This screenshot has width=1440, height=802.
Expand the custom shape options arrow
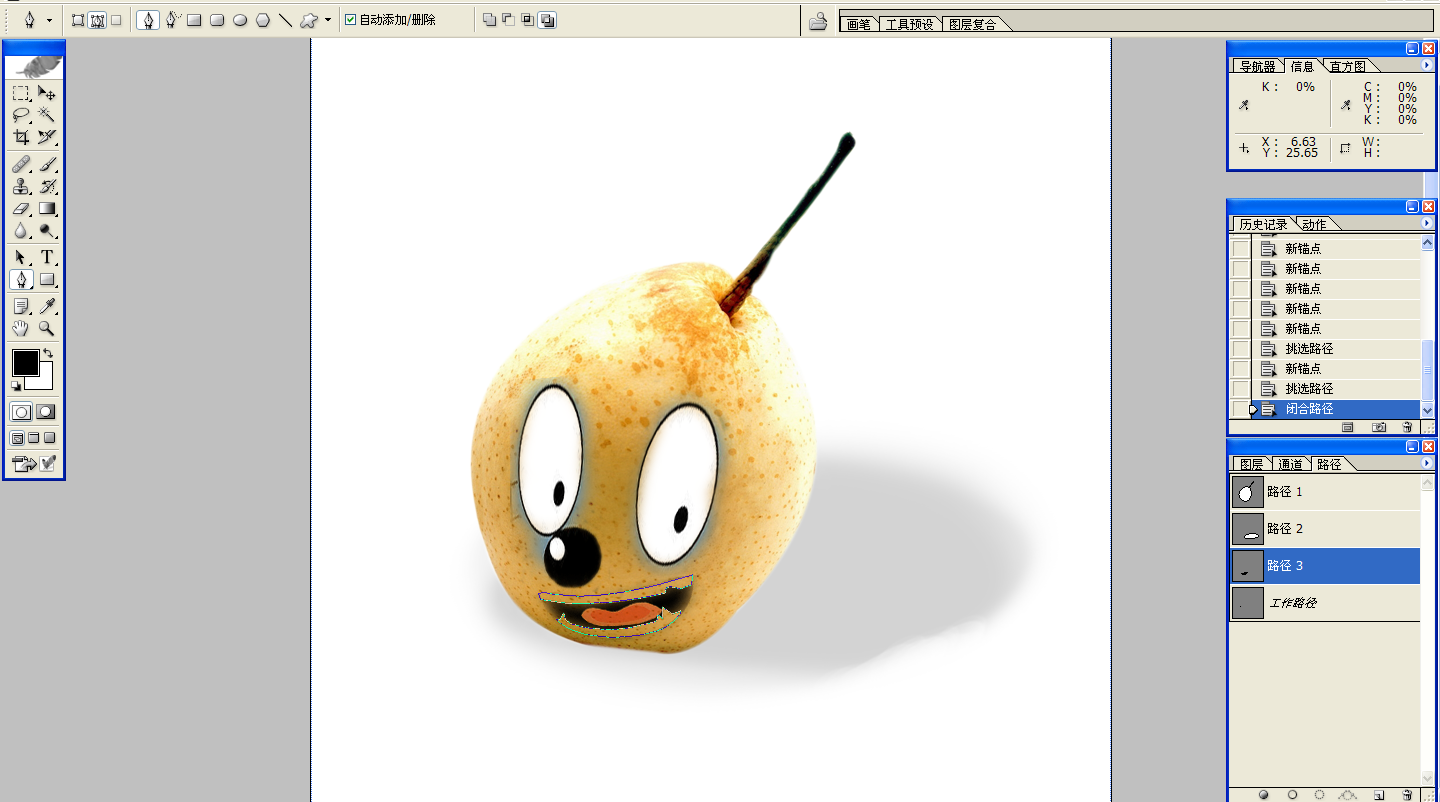pyautogui.click(x=328, y=20)
